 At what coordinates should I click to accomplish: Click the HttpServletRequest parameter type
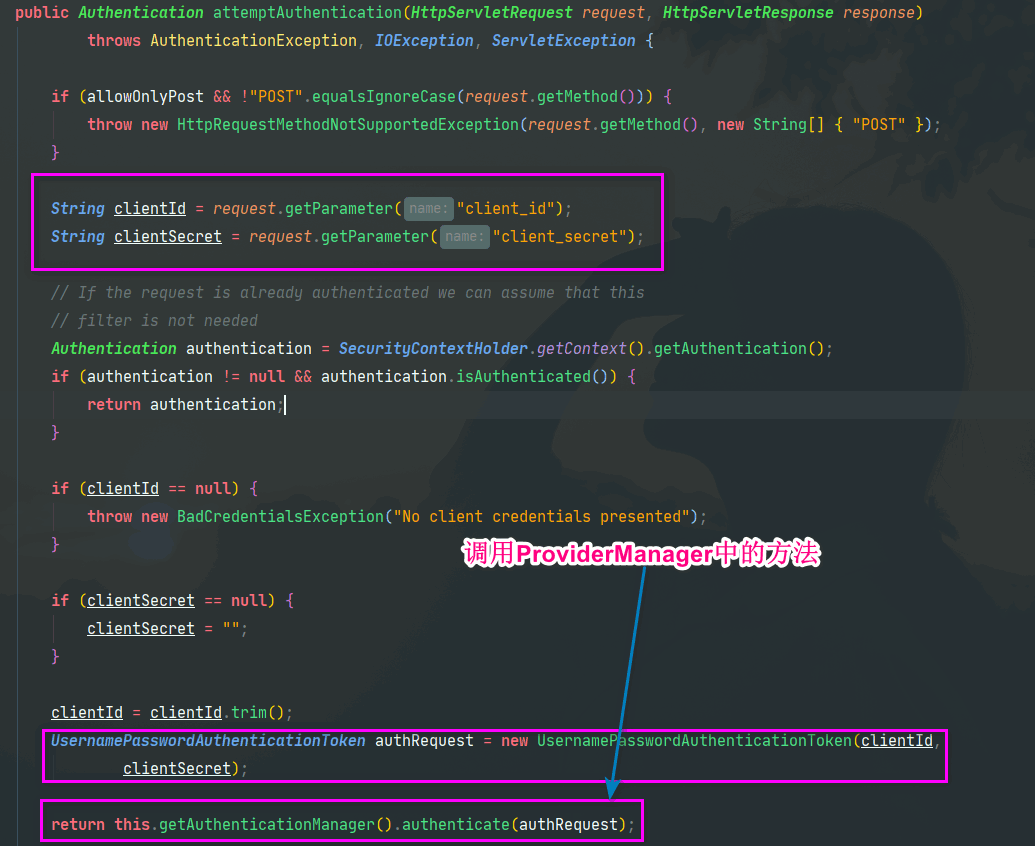[492, 13]
